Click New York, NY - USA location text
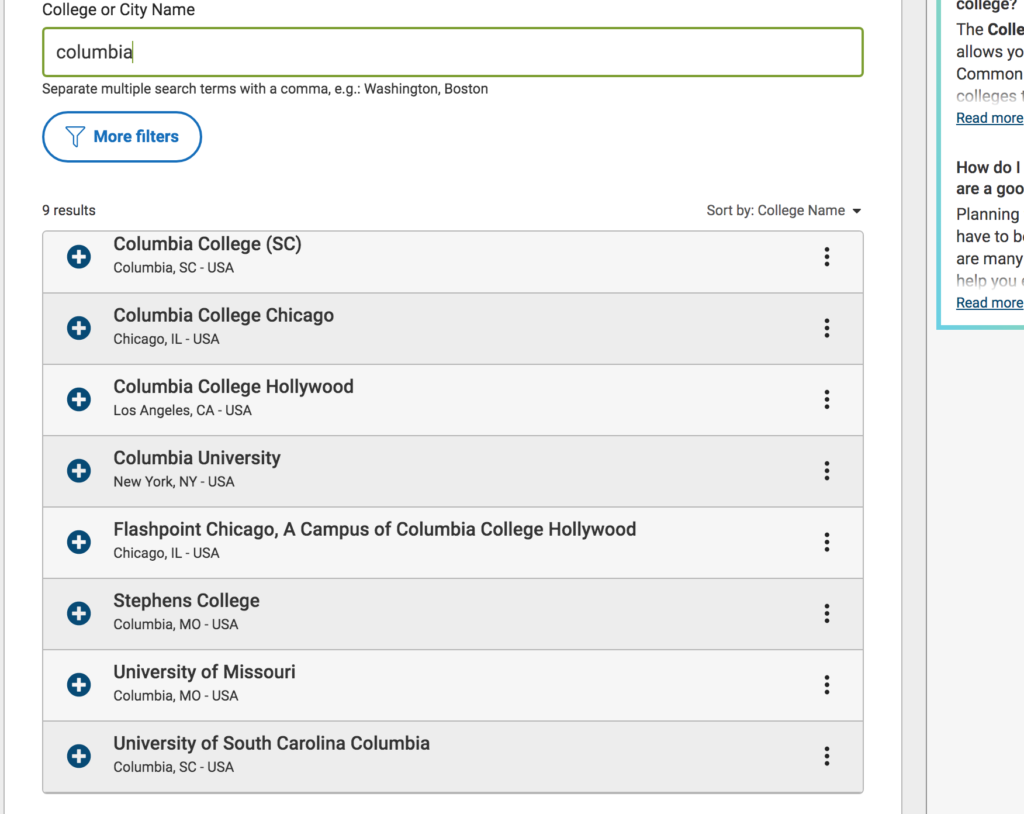 coord(174,481)
